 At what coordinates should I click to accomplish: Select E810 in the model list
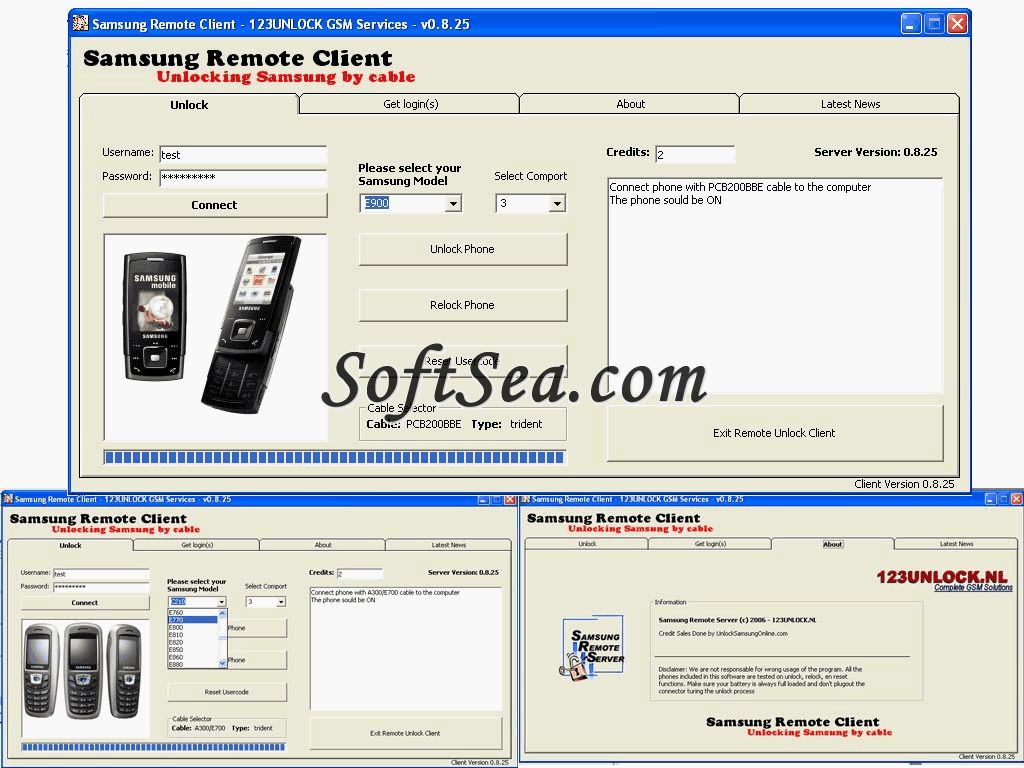pos(193,635)
